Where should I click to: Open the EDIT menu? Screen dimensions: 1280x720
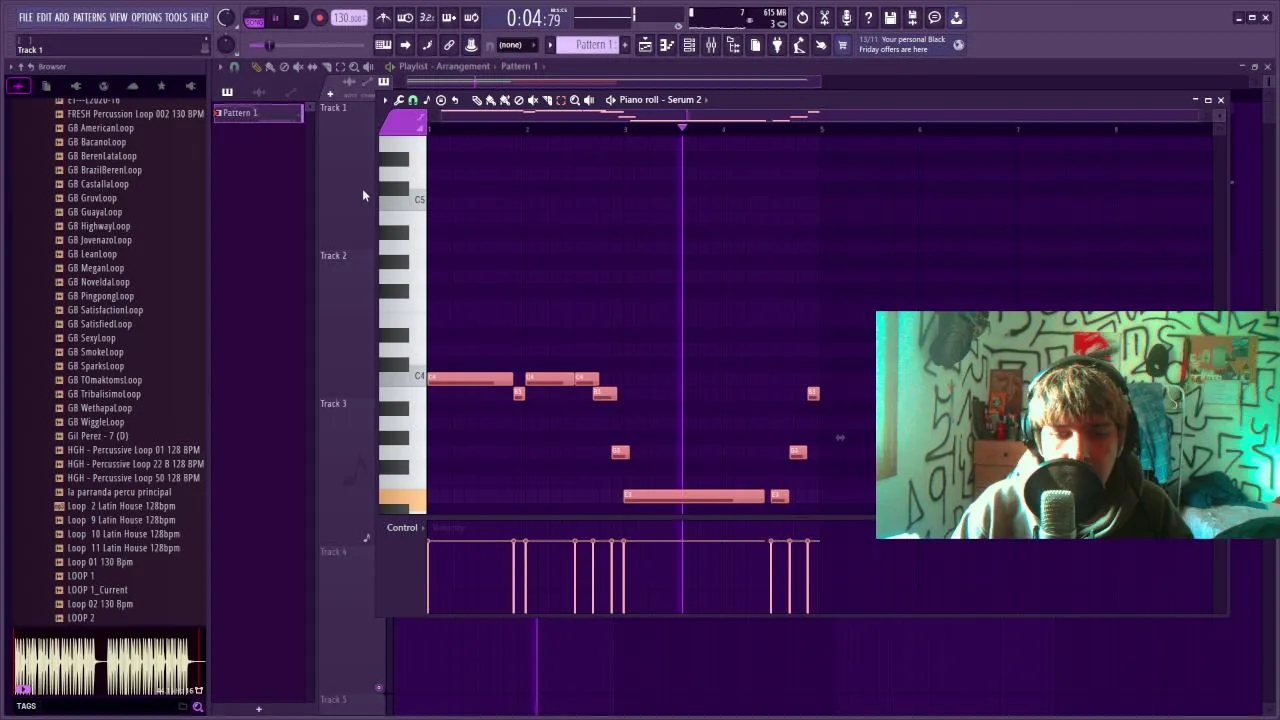44,17
